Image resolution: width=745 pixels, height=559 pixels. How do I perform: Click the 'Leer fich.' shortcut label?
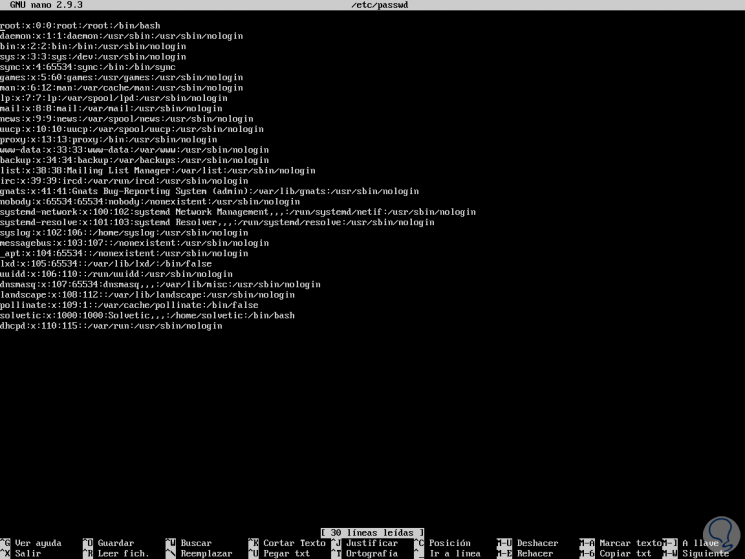coord(123,553)
